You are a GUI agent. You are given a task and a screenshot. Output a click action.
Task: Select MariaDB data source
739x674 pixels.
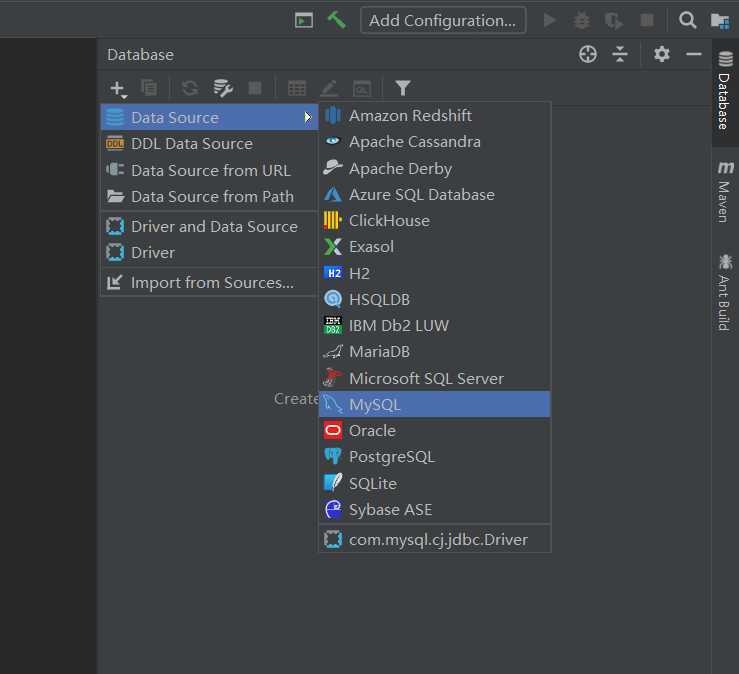[435, 352]
